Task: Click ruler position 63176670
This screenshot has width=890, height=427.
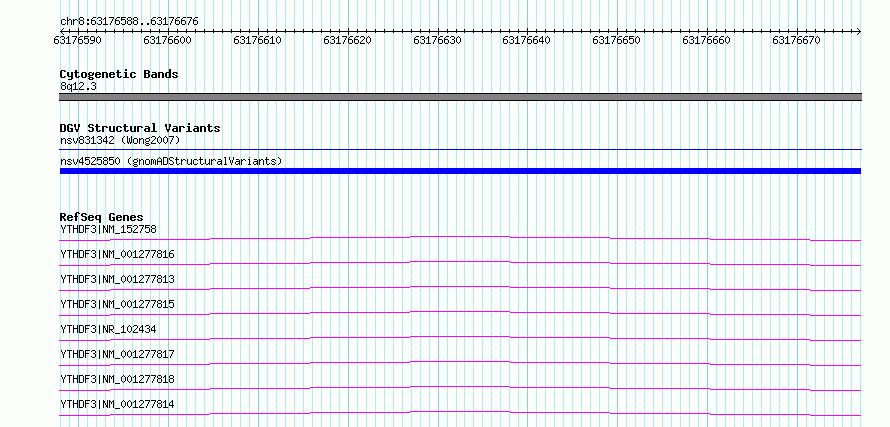Action: [x=796, y=40]
